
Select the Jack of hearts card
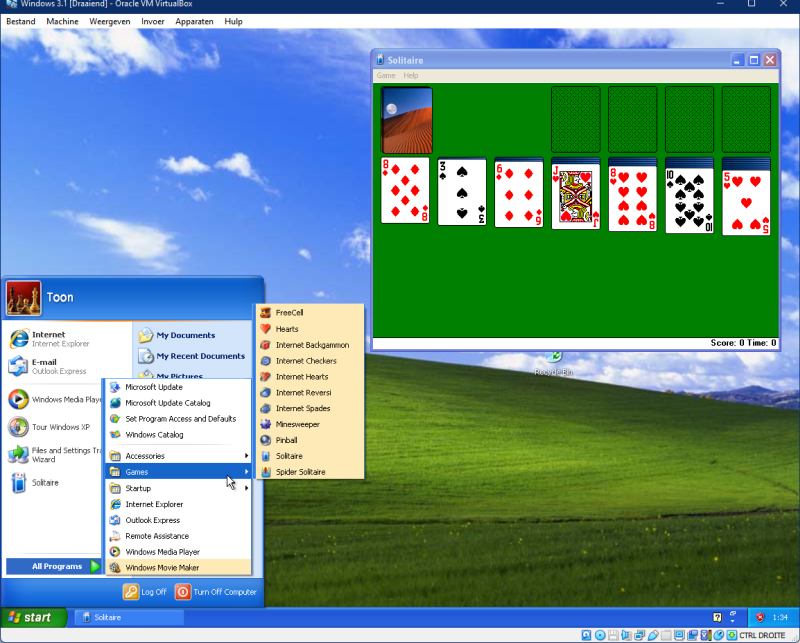[x=576, y=196]
